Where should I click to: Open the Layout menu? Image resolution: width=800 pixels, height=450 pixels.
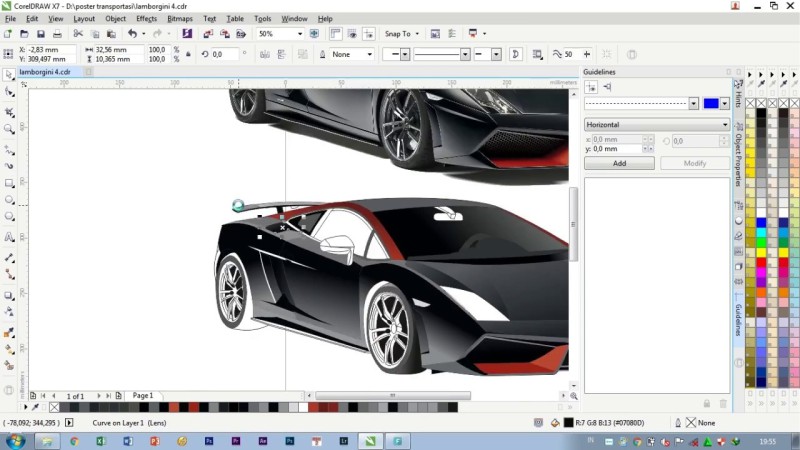(84, 19)
